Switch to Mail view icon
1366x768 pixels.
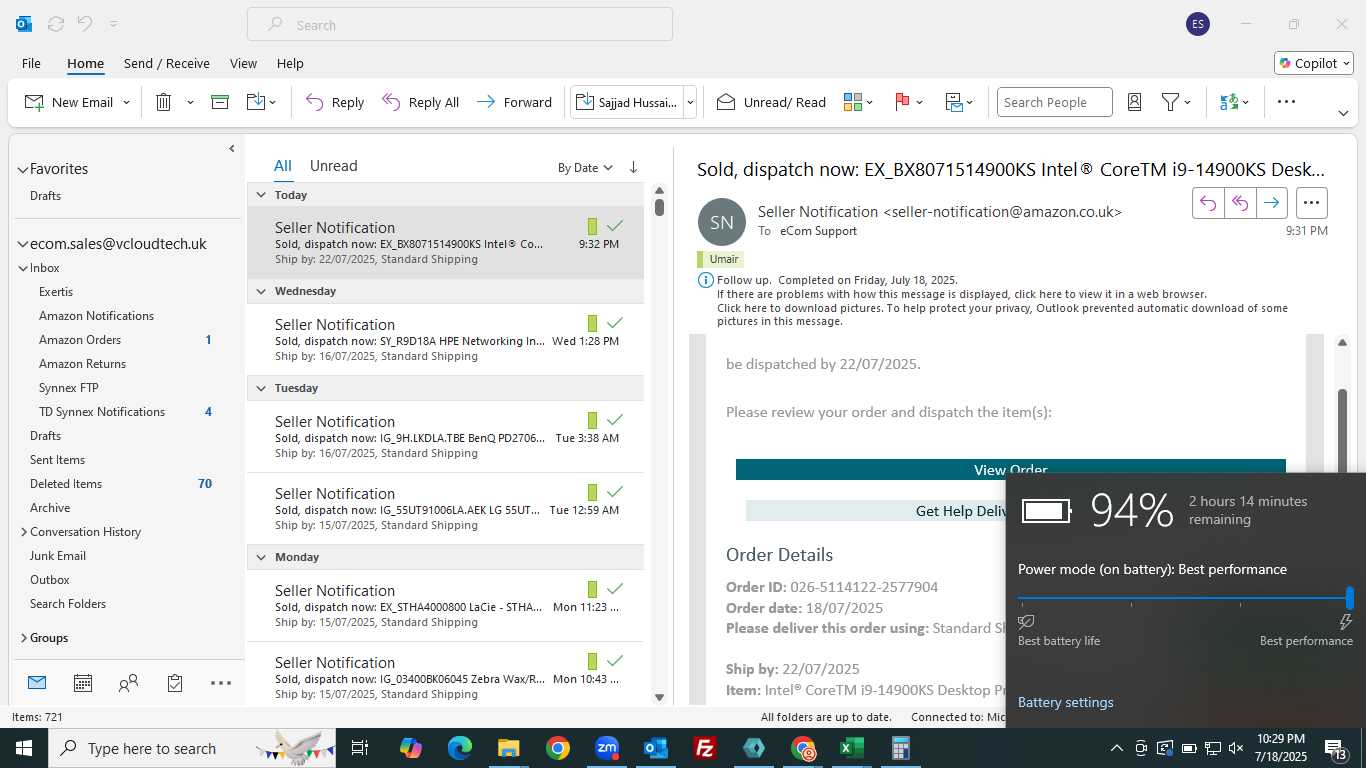point(37,683)
